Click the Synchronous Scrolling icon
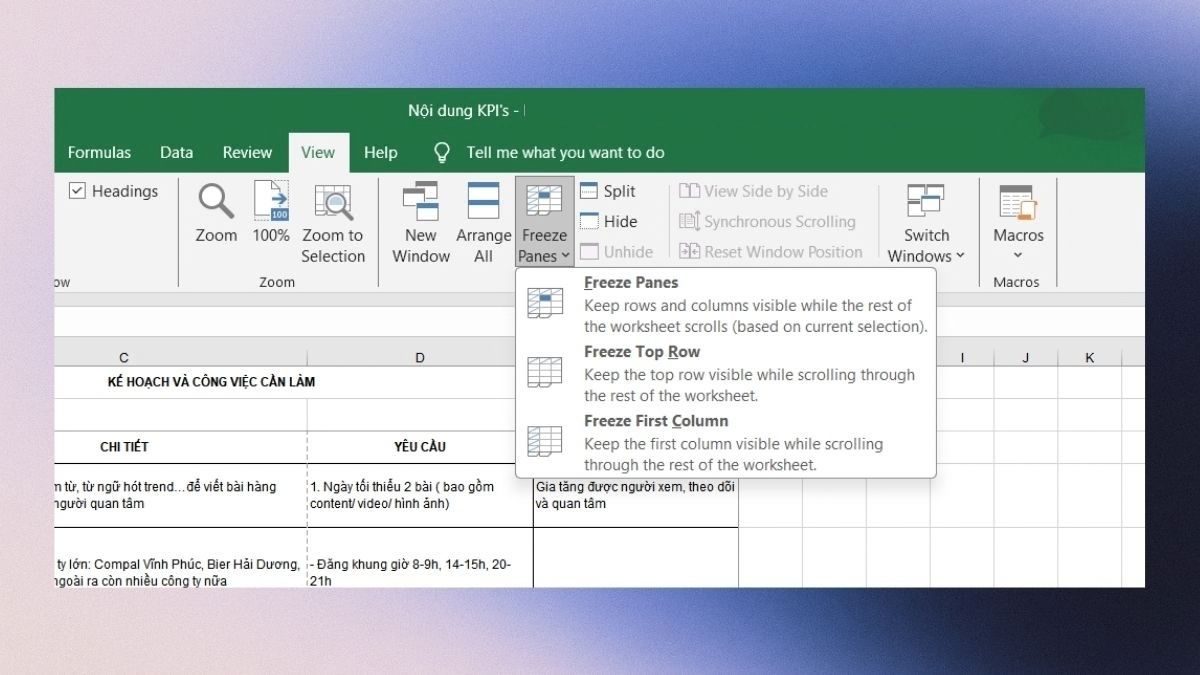The image size is (1200, 675). (689, 221)
